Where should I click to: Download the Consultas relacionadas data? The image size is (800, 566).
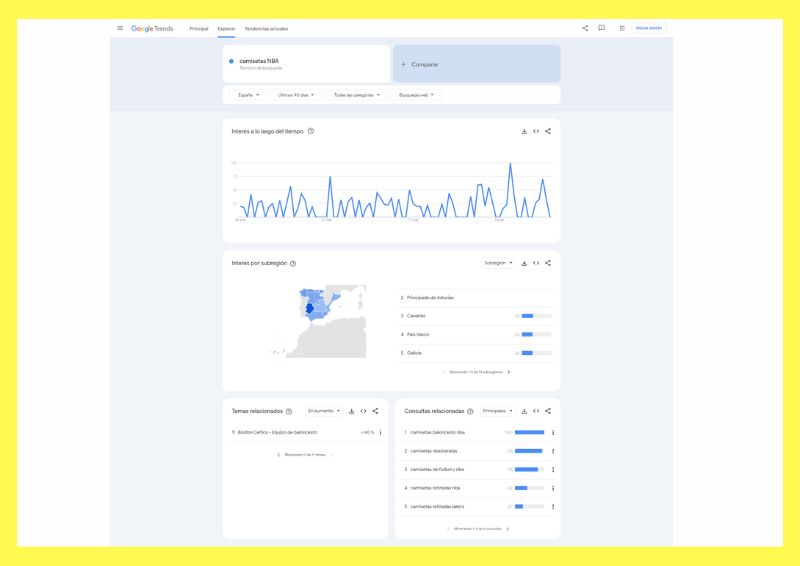pos(524,411)
